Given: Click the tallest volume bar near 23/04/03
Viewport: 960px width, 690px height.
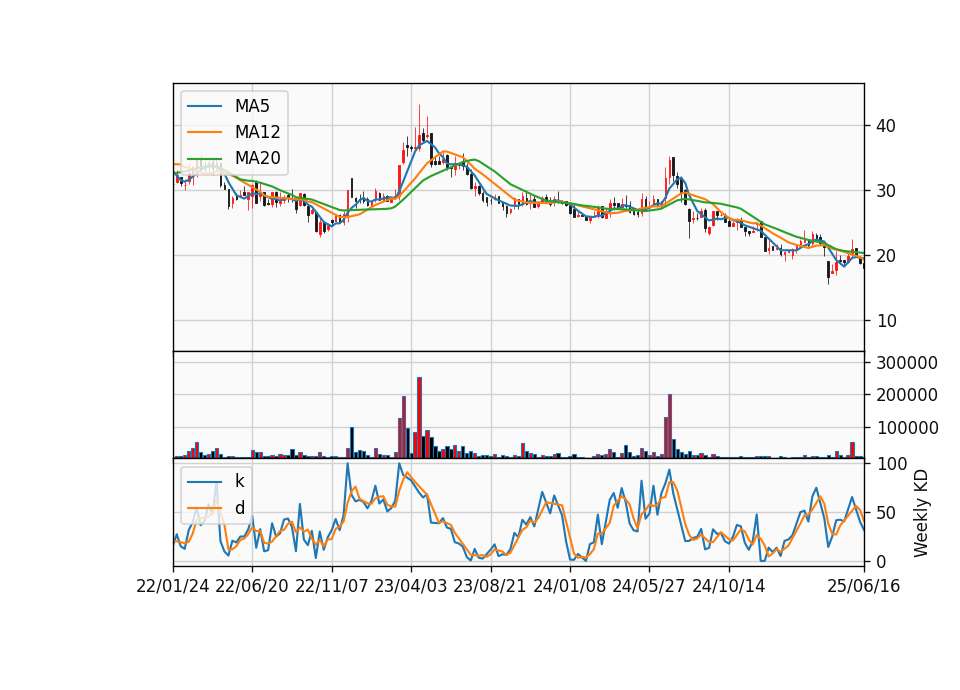Looking at the screenshot, I should pyautogui.click(x=419, y=418).
